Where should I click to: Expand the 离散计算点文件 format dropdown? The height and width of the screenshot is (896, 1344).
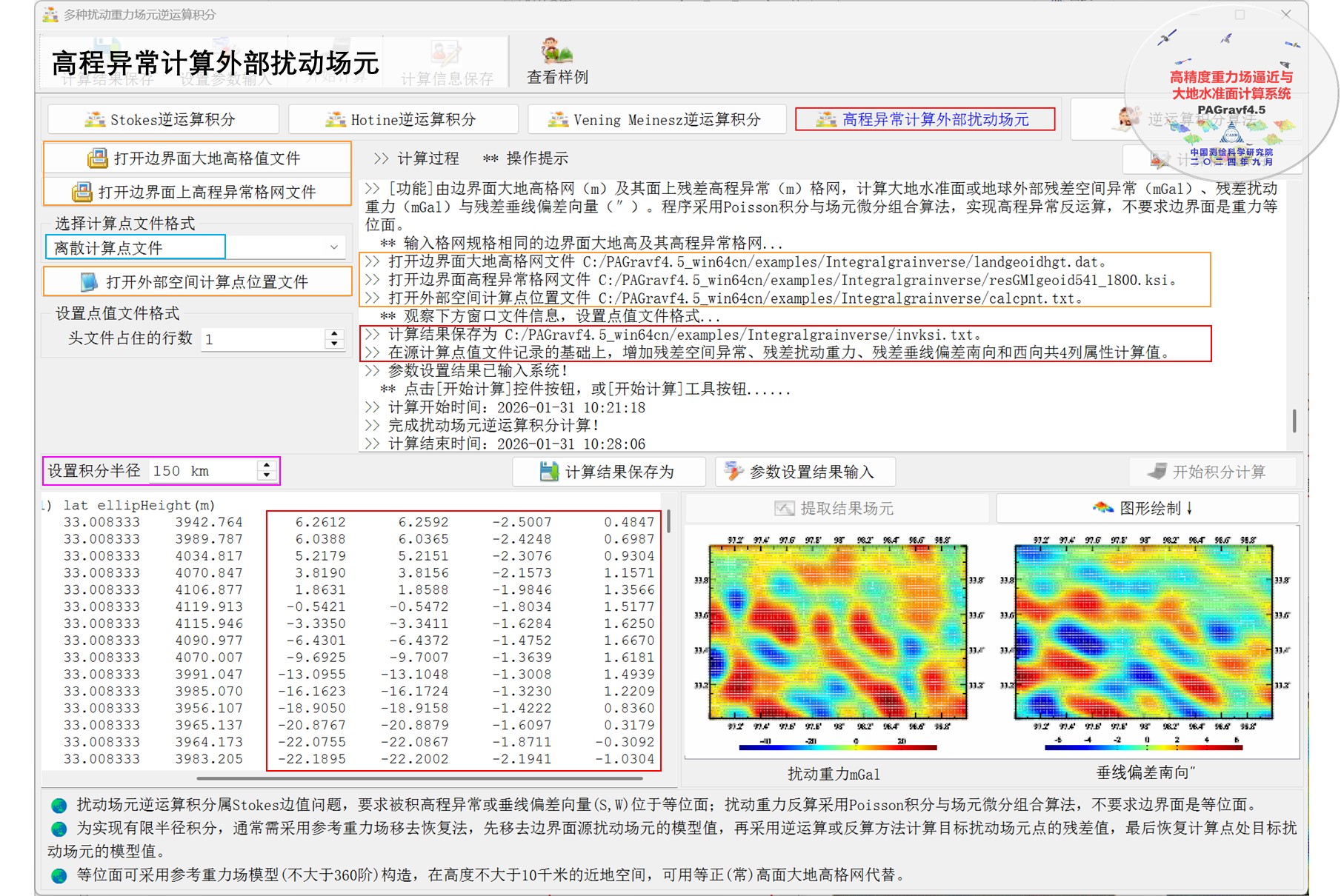(334, 247)
